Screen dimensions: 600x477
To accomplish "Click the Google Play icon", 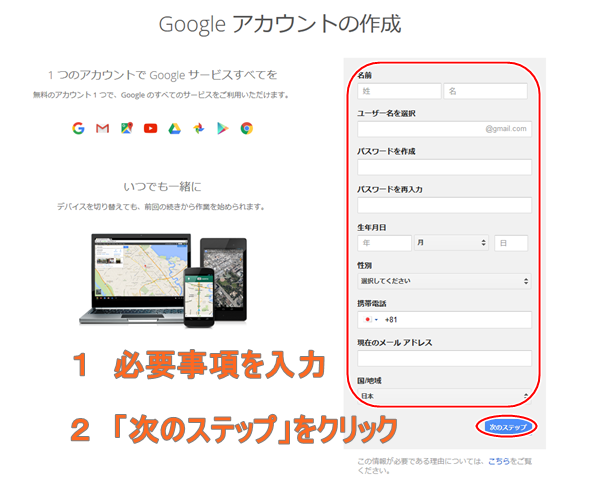I will (x=223, y=129).
